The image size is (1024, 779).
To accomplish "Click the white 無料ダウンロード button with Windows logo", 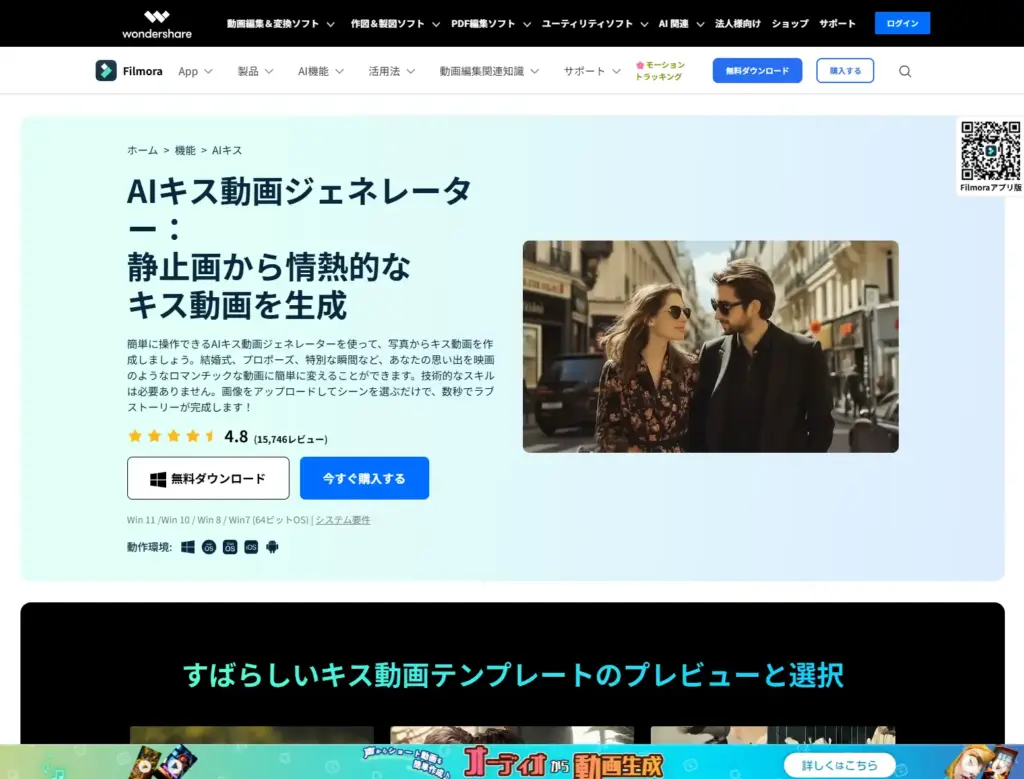I will coord(208,478).
